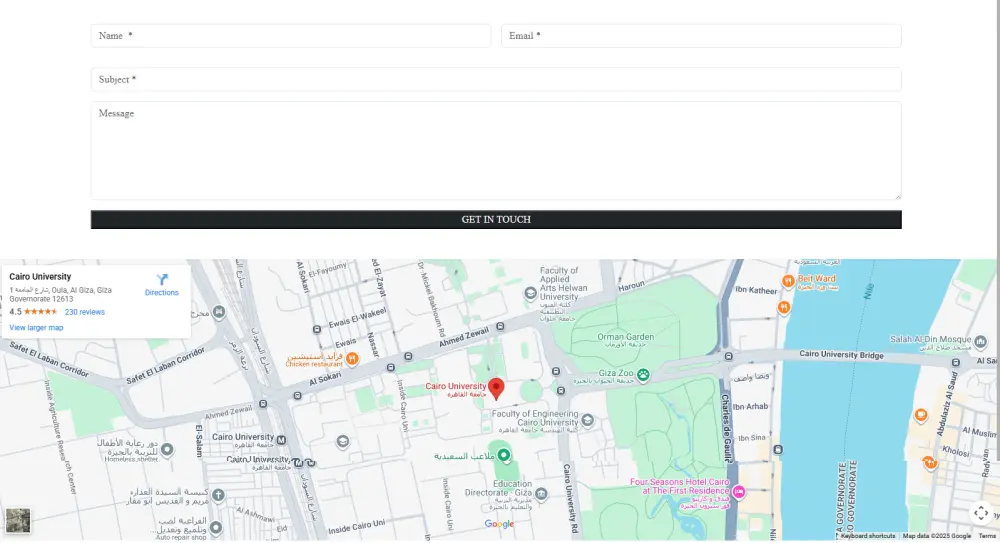Toggle fullscreen map view button
Image resolution: width=1000 pixels, height=543 pixels.
pos(981,513)
